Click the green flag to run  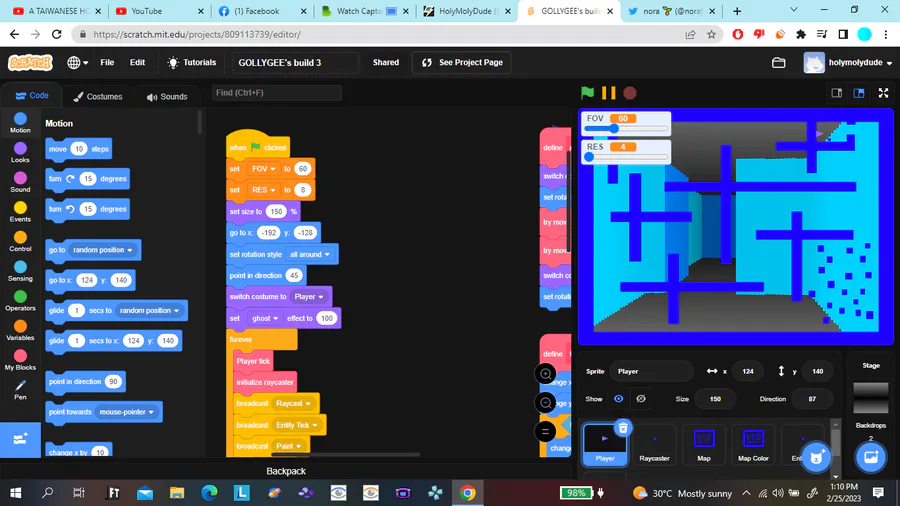pyautogui.click(x=587, y=92)
